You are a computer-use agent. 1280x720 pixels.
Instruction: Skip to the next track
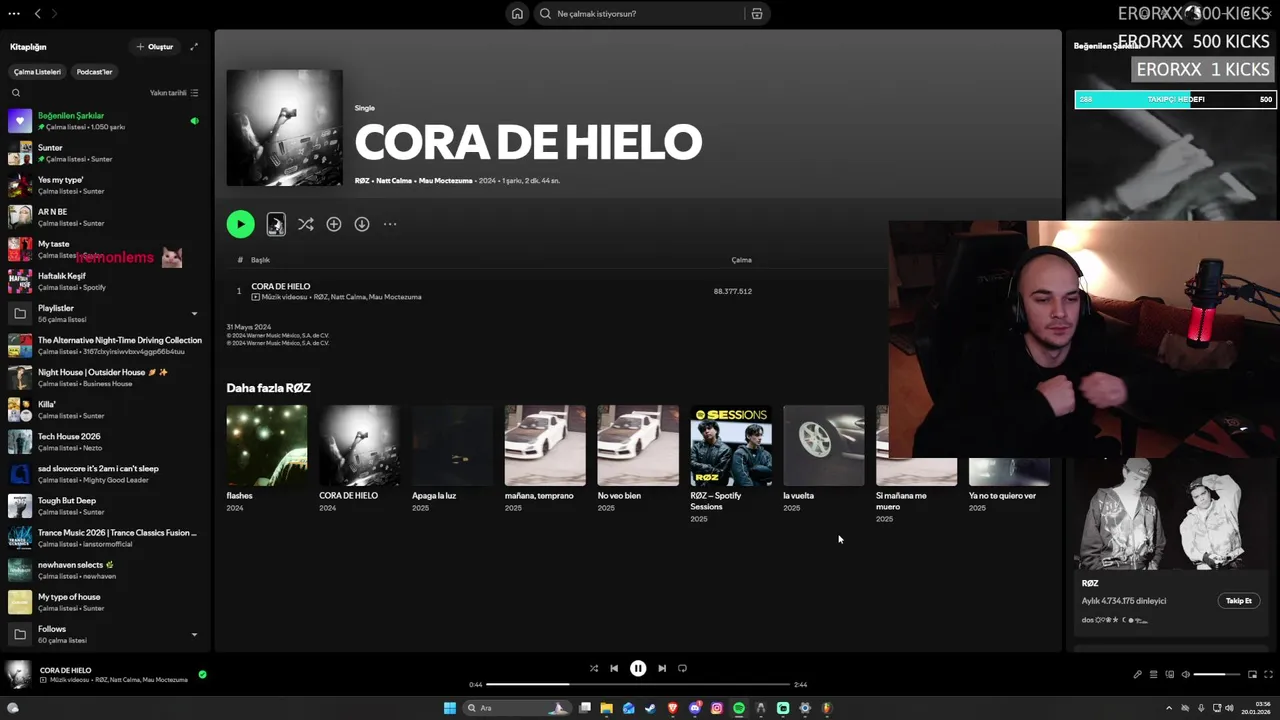(662, 668)
